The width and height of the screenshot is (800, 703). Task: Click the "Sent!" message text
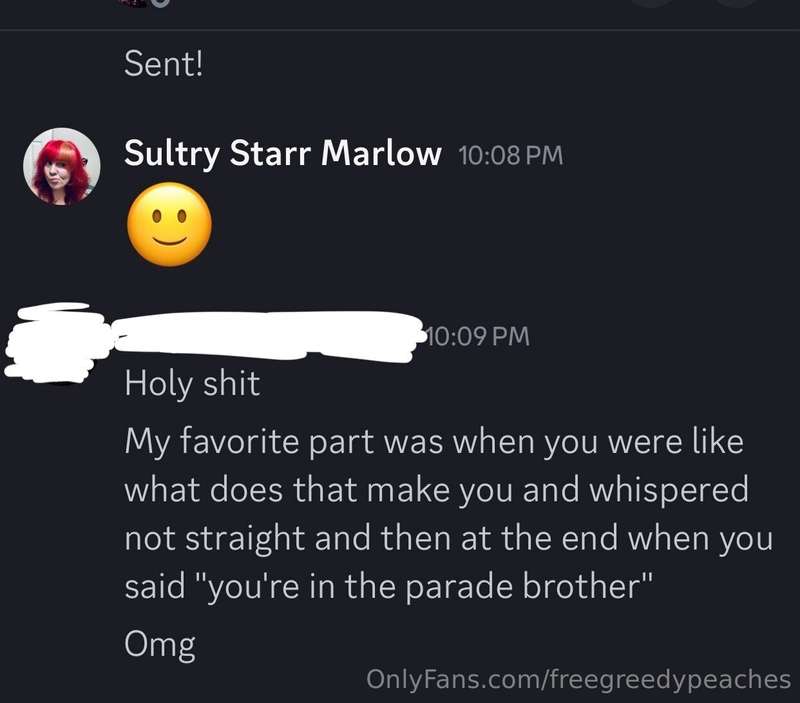click(164, 64)
